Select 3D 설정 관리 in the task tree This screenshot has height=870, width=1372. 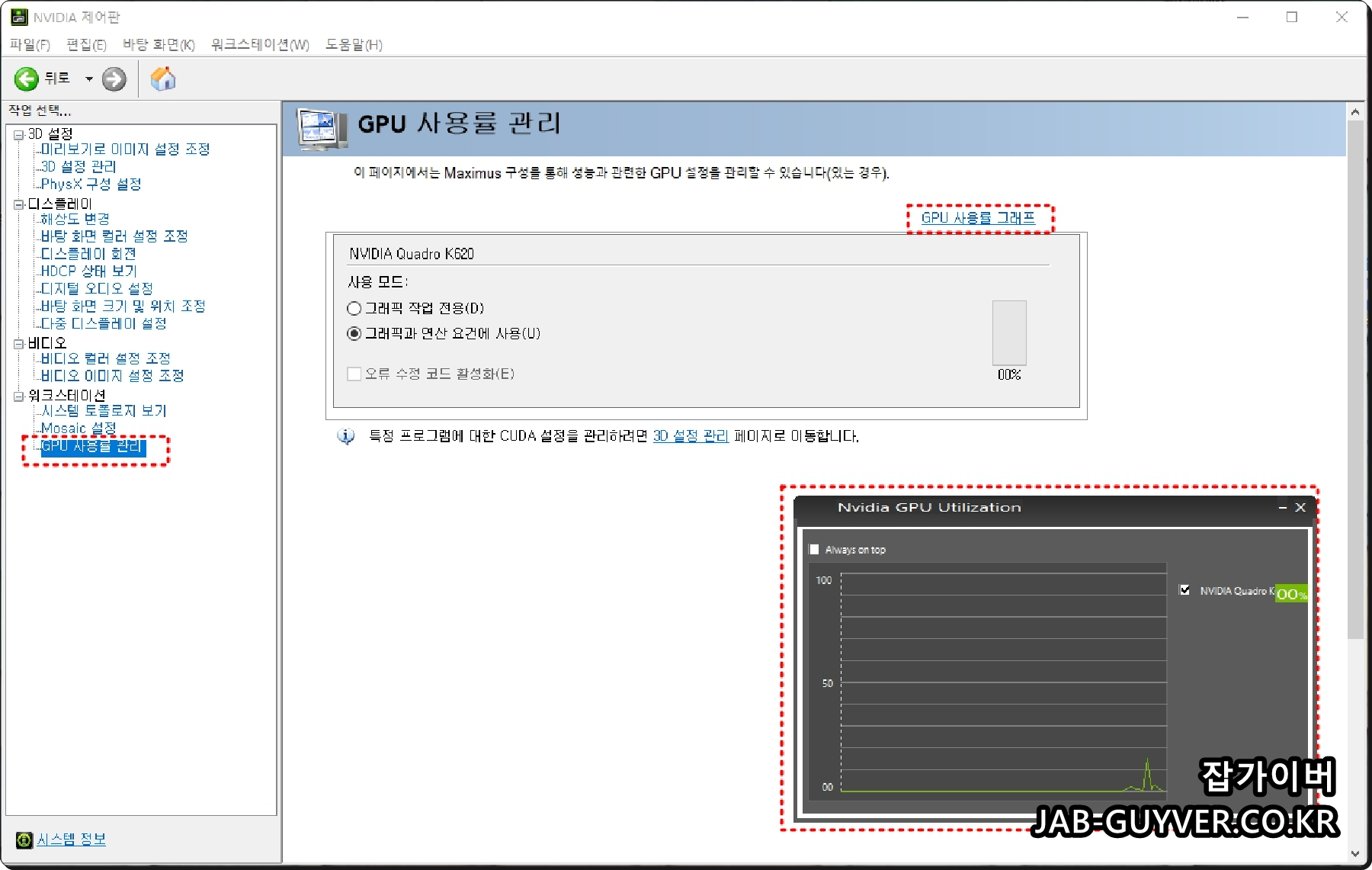coord(79,167)
